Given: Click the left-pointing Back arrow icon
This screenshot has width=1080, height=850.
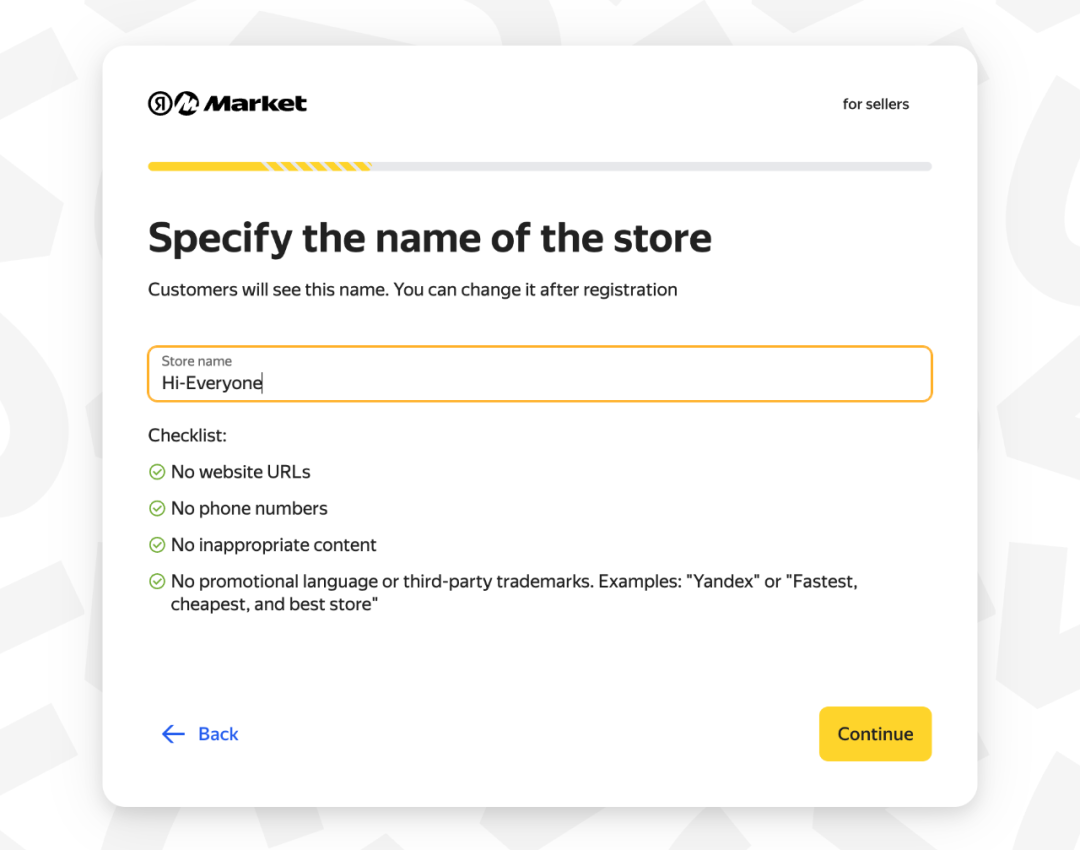Looking at the screenshot, I should pos(173,734).
